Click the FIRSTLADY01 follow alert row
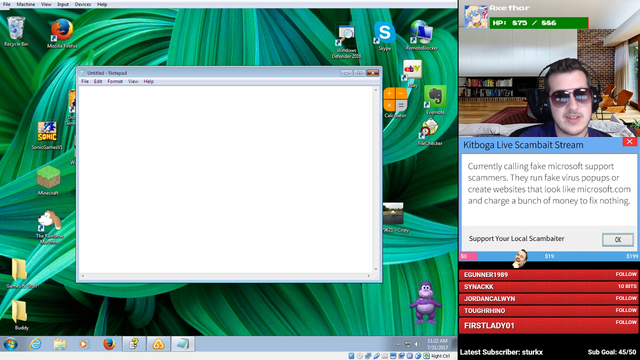Image resolution: width=640 pixels, height=360 pixels. pyautogui.click(x=549, y=325)
